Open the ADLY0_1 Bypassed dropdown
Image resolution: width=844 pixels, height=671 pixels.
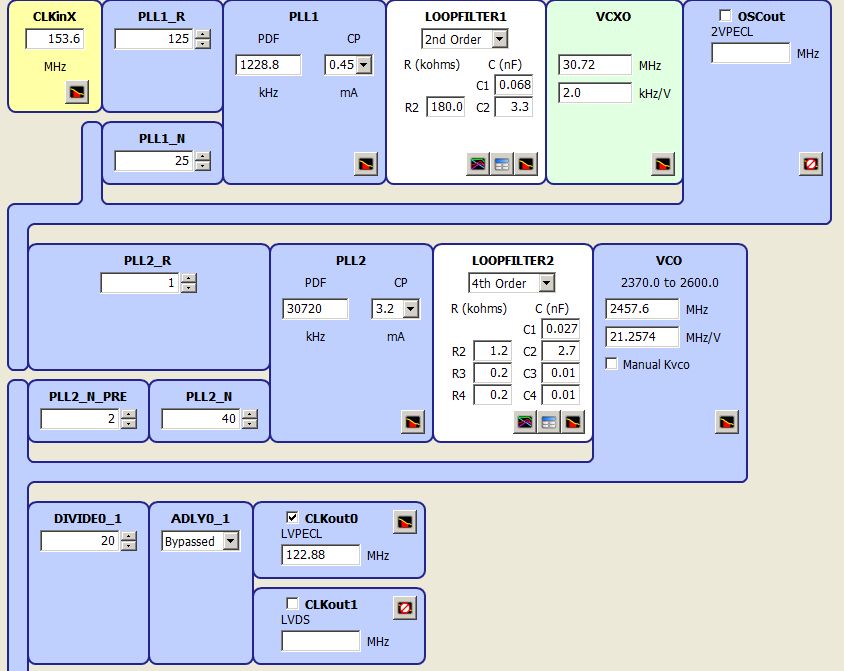point(231,541)
